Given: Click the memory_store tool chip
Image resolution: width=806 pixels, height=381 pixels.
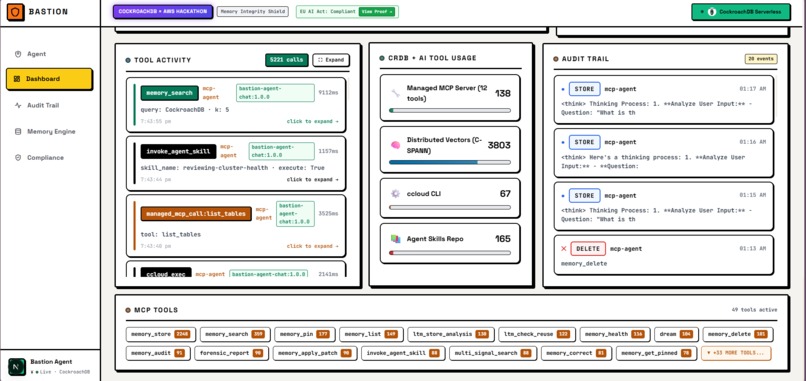Looking at the screenshot, I should coord(161,334).
